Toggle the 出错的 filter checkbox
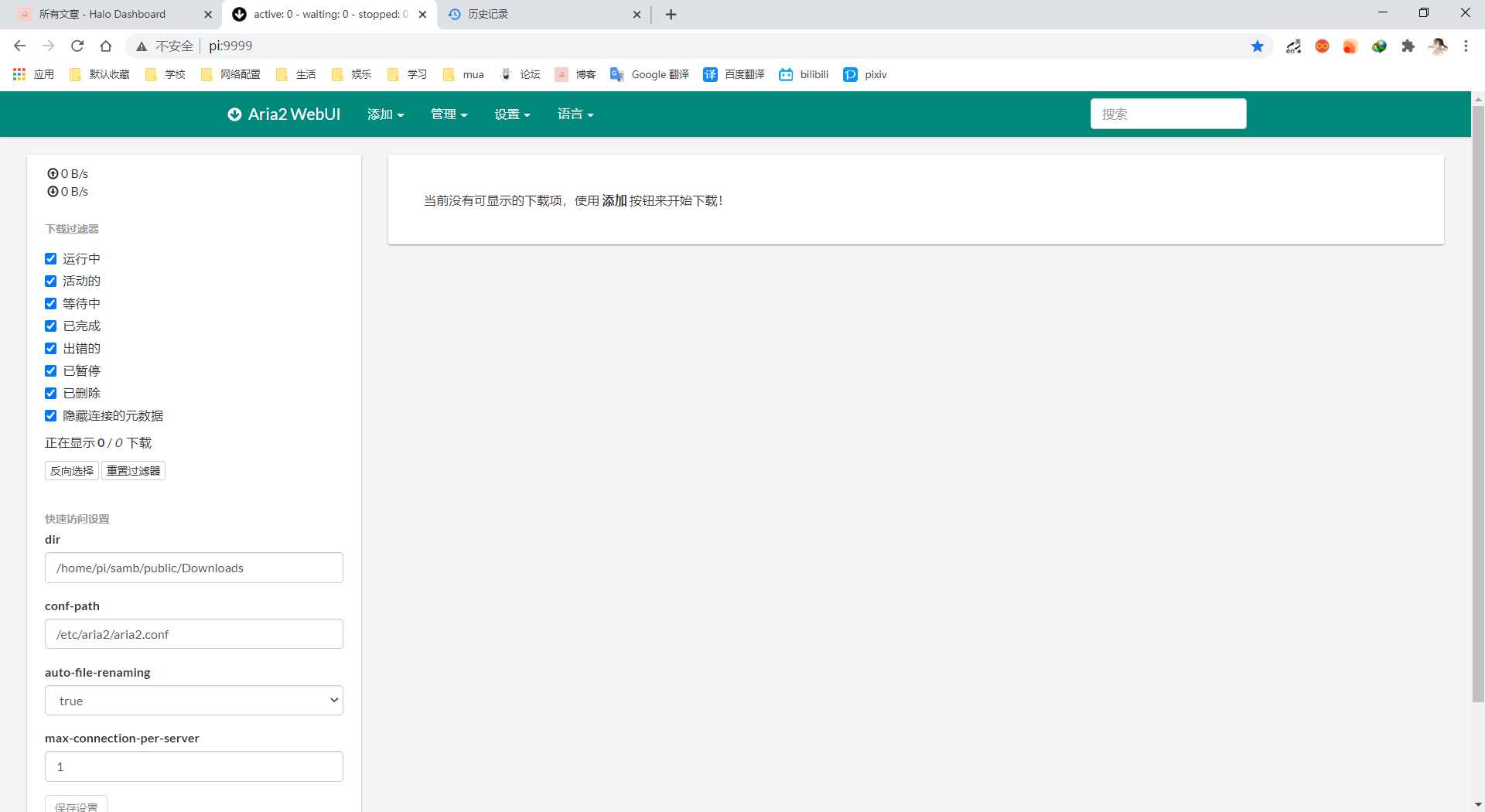Image resolution: width=1485 pixels, height=812 pixels. [x=50, y=348]
